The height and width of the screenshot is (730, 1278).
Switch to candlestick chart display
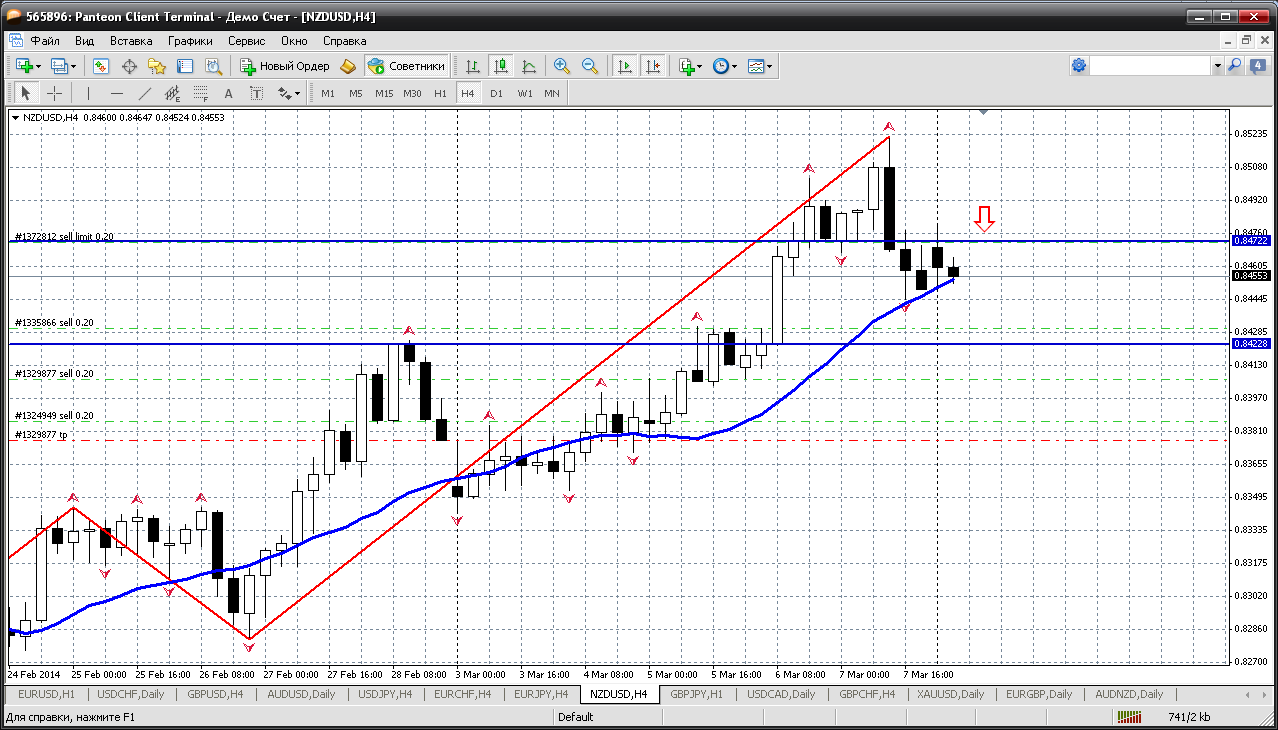[501, 66]
